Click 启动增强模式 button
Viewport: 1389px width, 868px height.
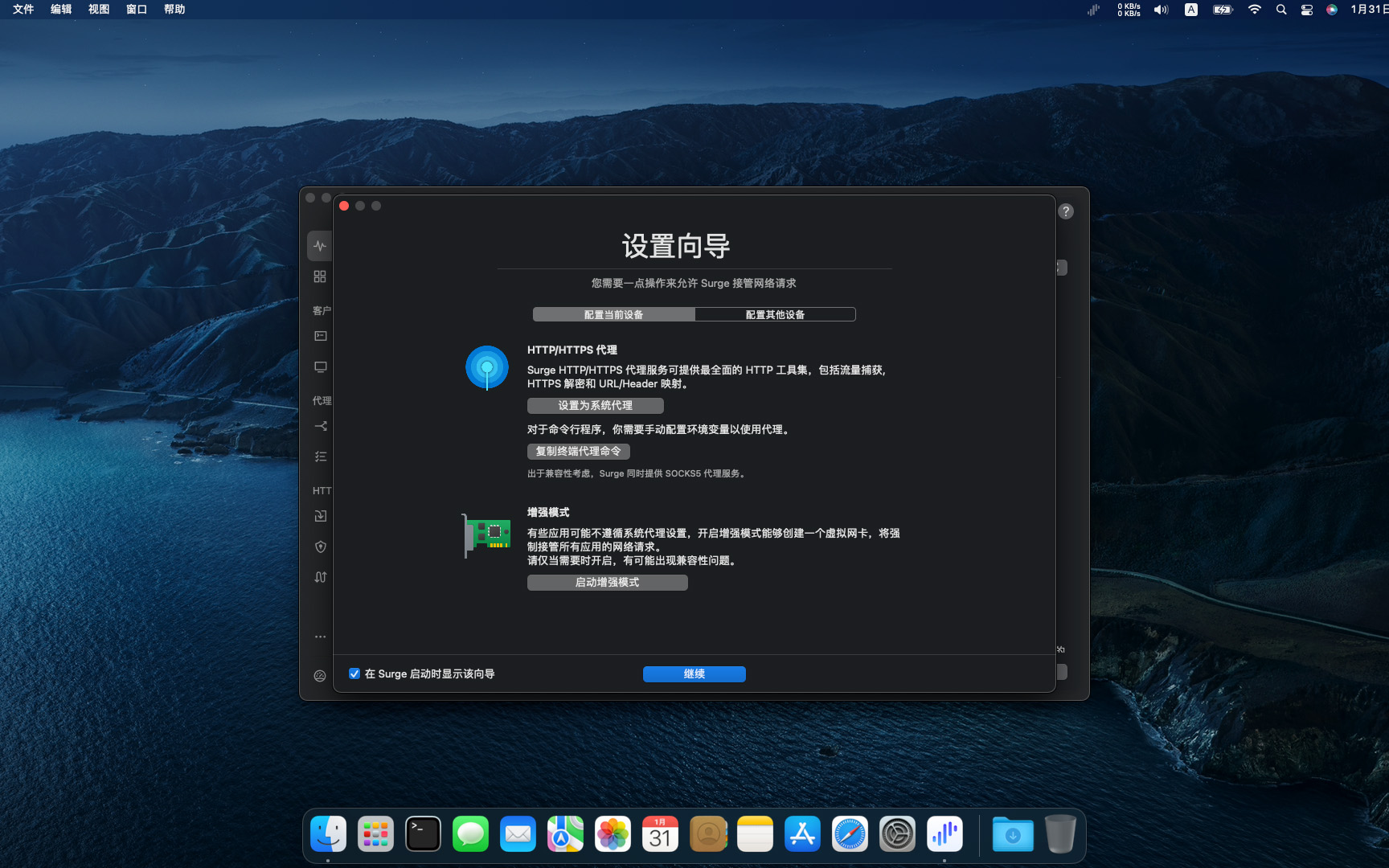[608, 583]
